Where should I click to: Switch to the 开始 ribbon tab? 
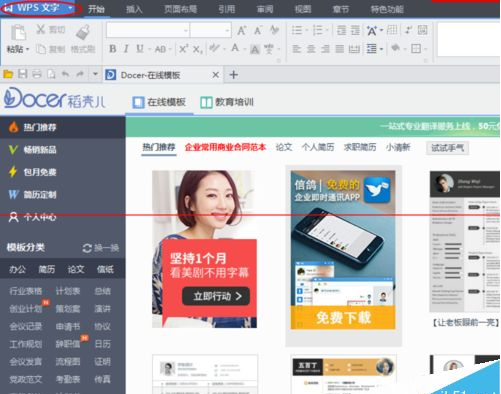[96, 9]
